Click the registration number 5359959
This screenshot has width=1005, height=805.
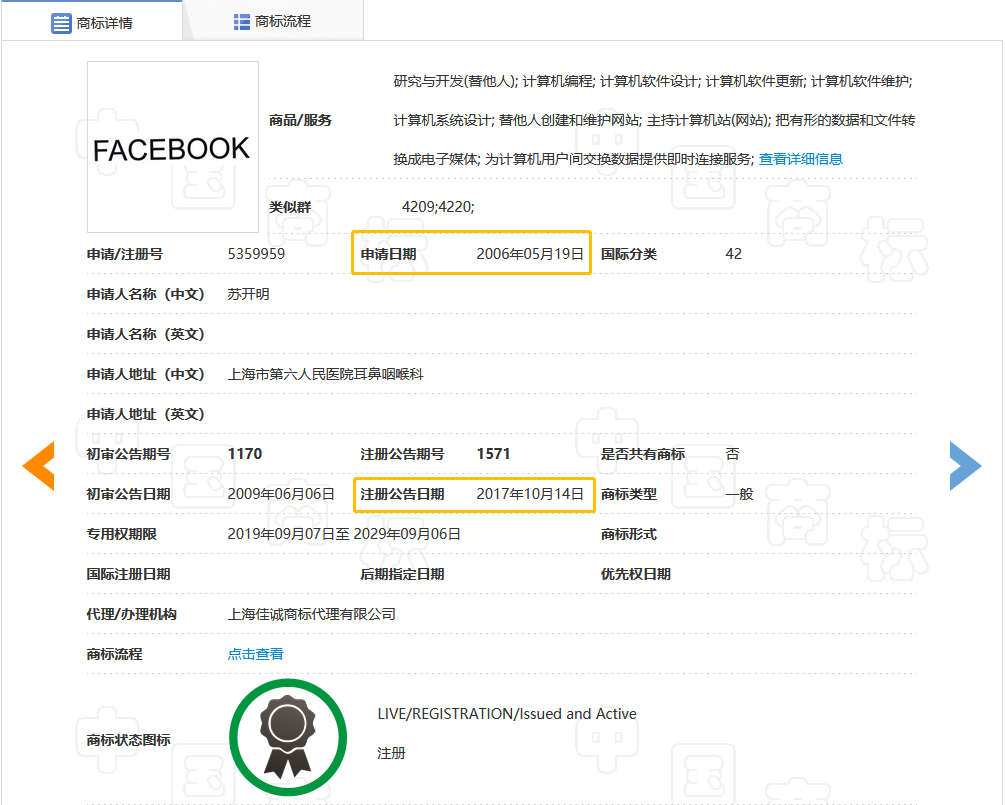point(256,254)
